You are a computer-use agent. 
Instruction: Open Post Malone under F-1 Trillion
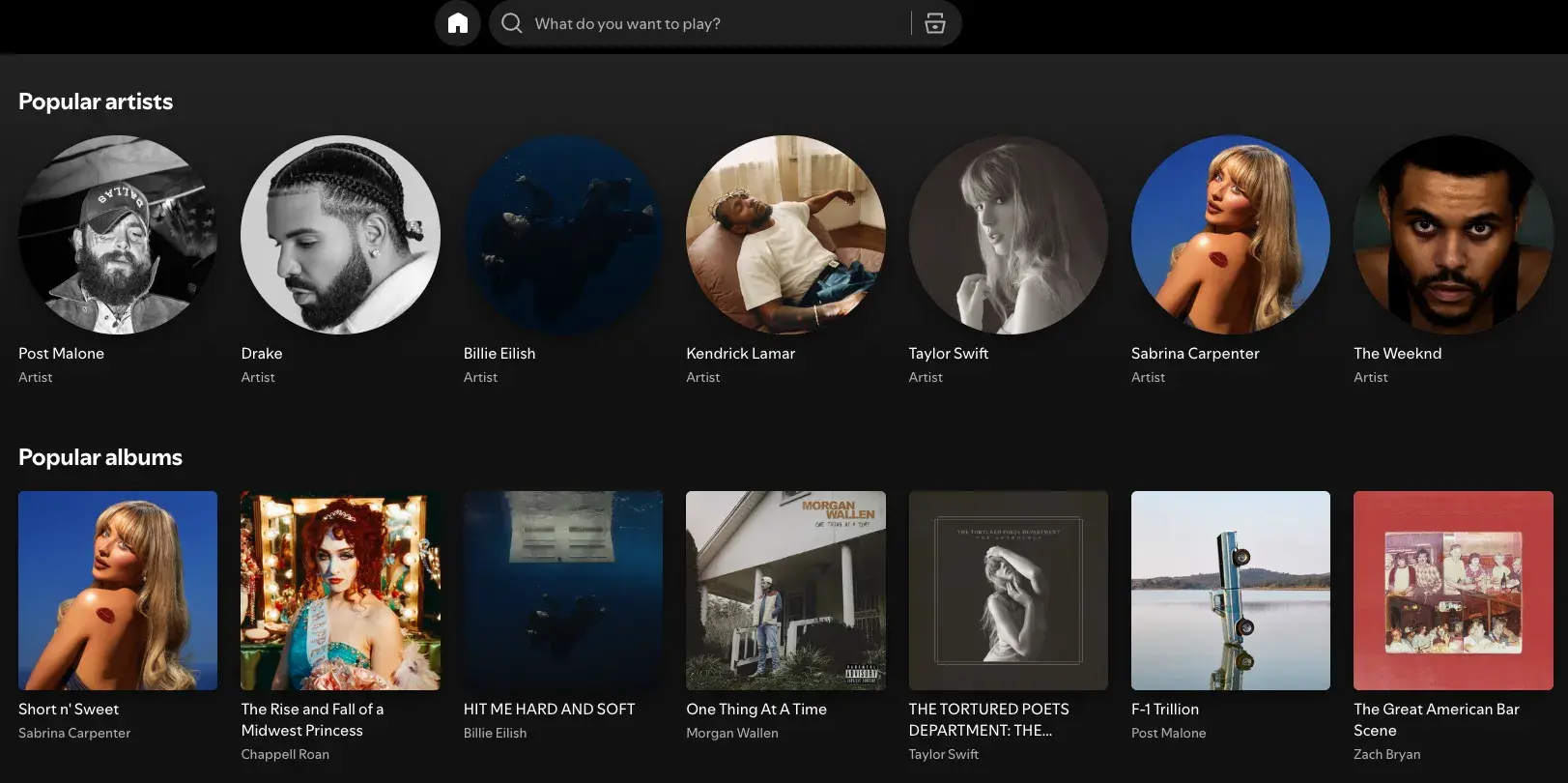pyautogui.click(x=1169, y=734)
